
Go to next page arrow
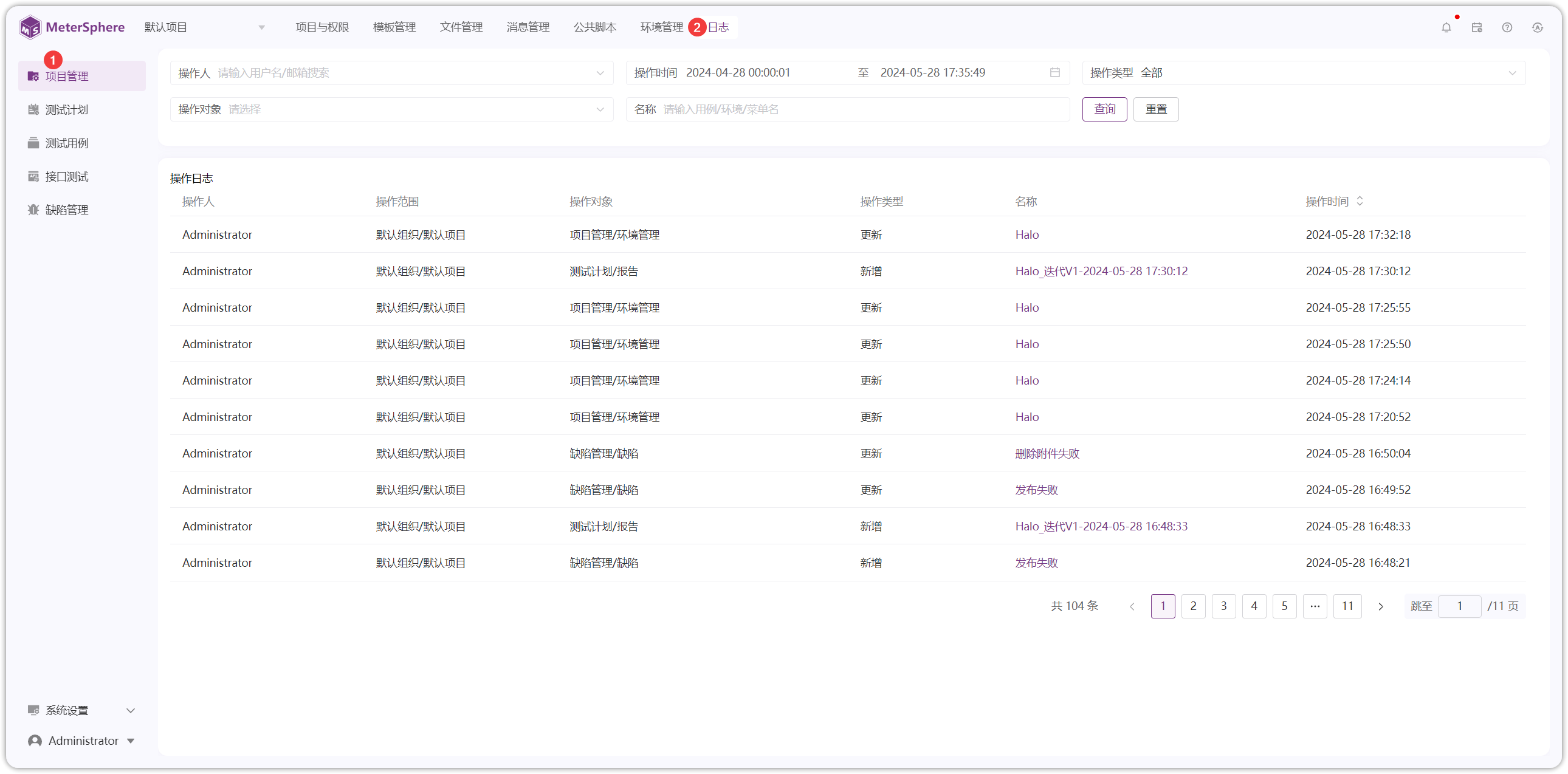point(1381,606)
